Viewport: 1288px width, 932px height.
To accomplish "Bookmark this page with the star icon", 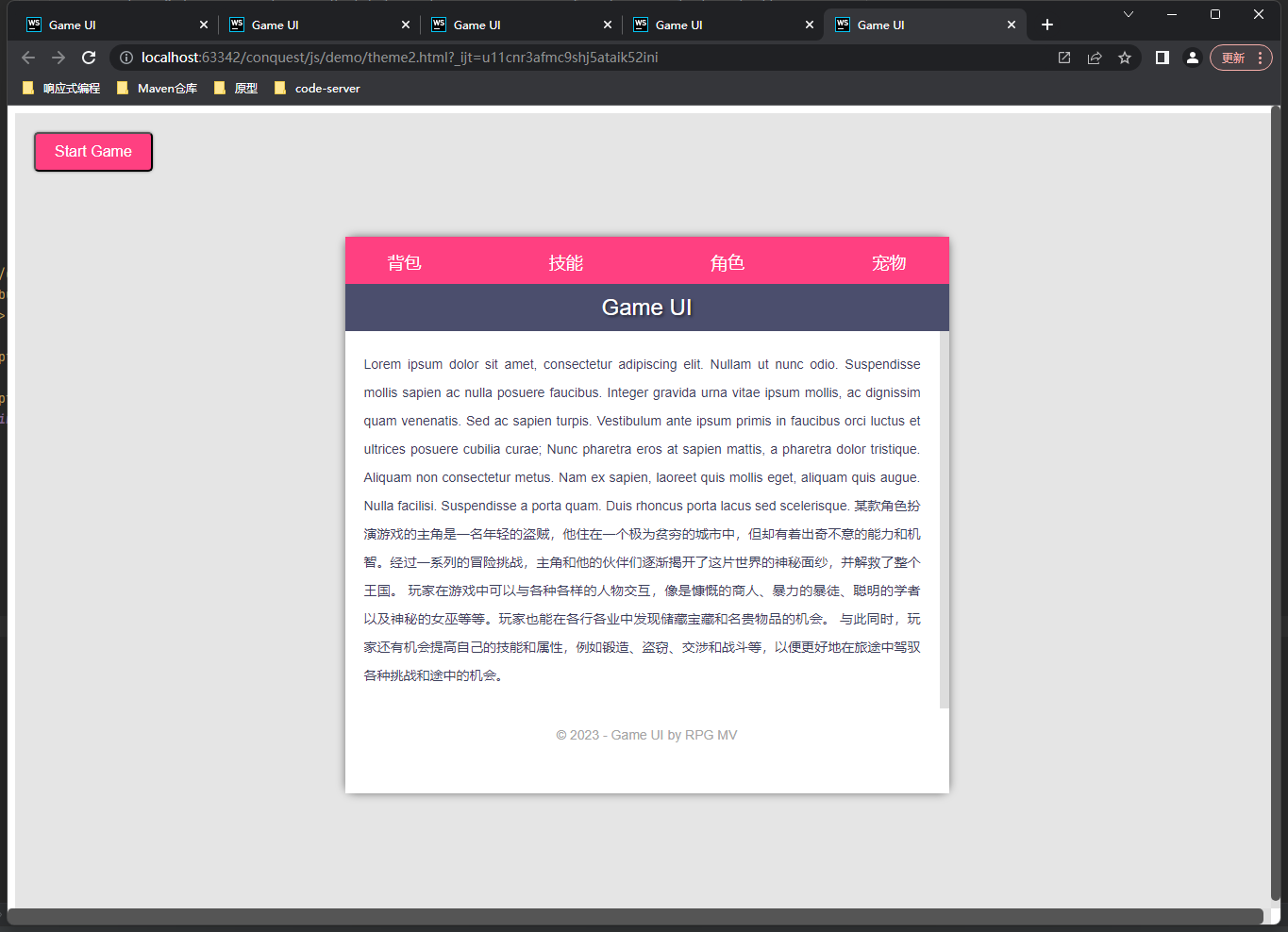I will coord(1125,58).
